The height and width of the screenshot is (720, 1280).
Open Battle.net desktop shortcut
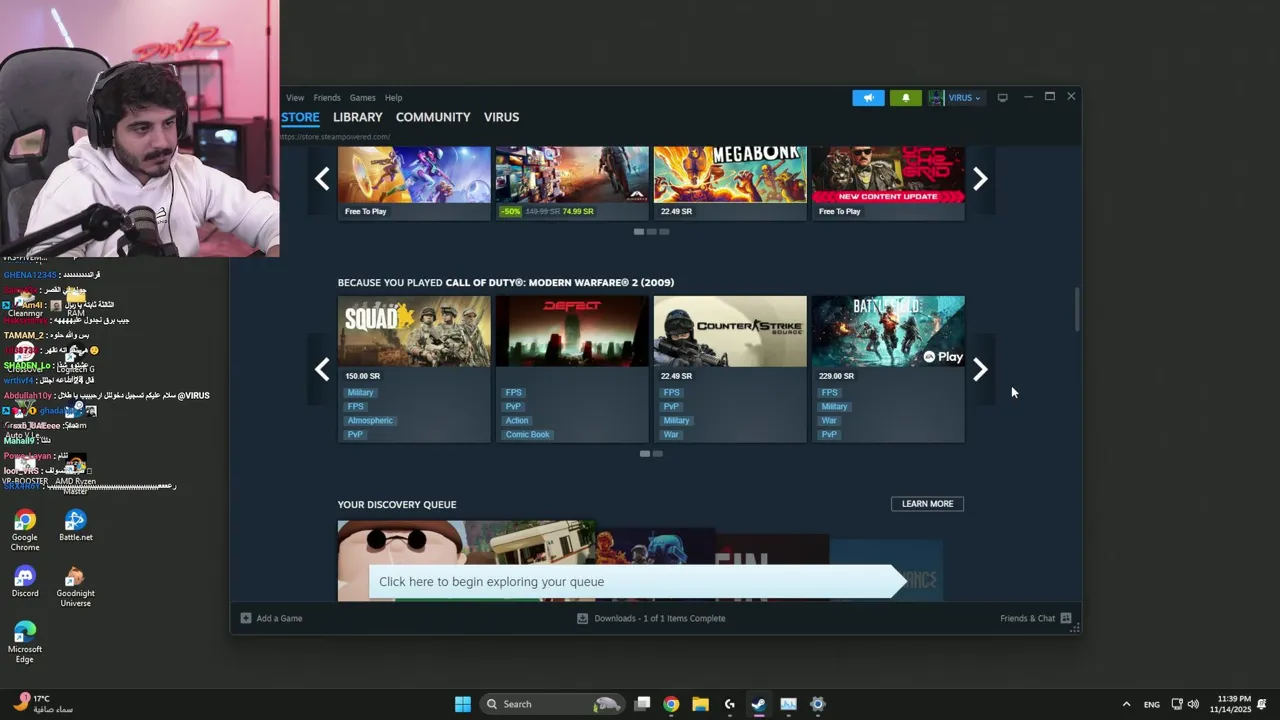coord(75,526)
